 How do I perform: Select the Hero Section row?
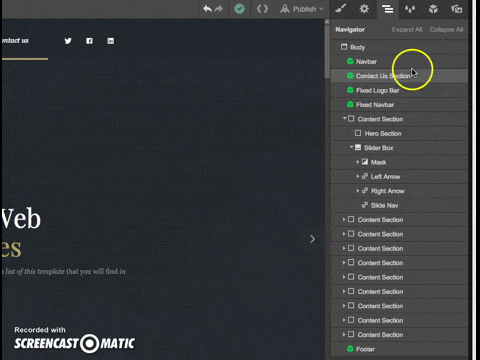pos(399,133)
